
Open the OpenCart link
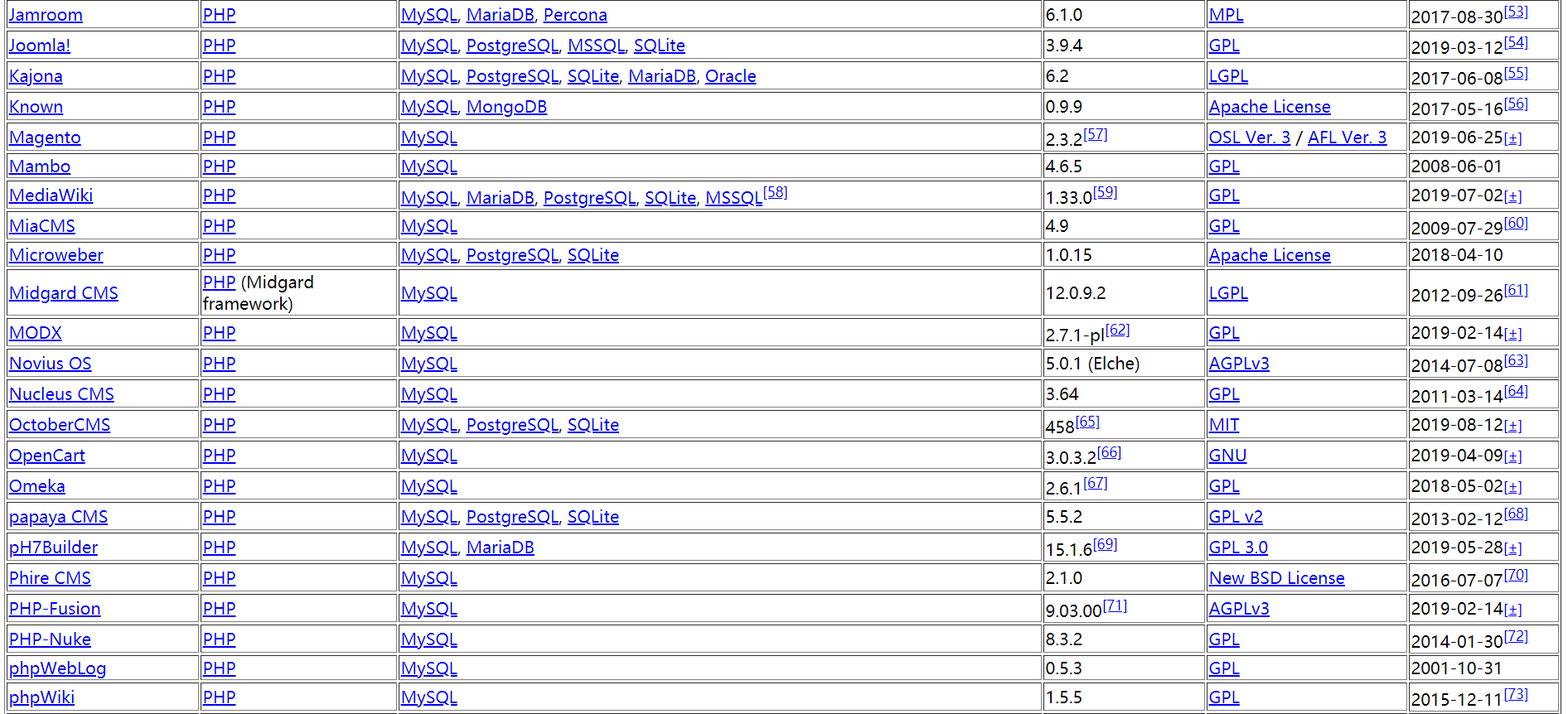coord(47,456)
